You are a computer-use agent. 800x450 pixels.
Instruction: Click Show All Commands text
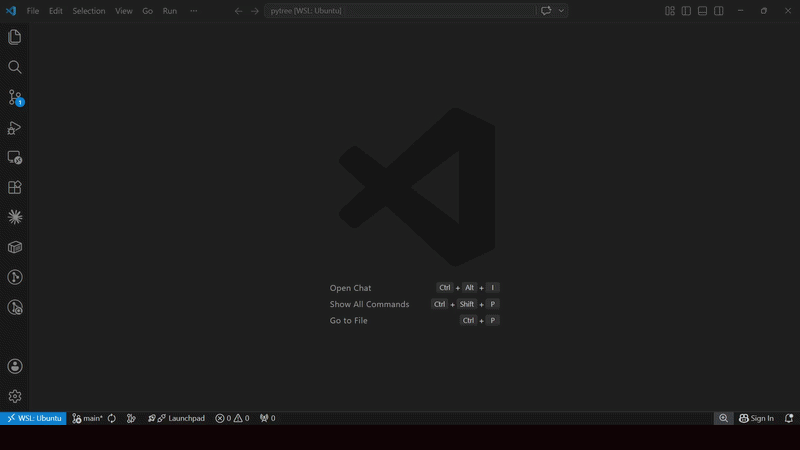click(x=369, y=304)
